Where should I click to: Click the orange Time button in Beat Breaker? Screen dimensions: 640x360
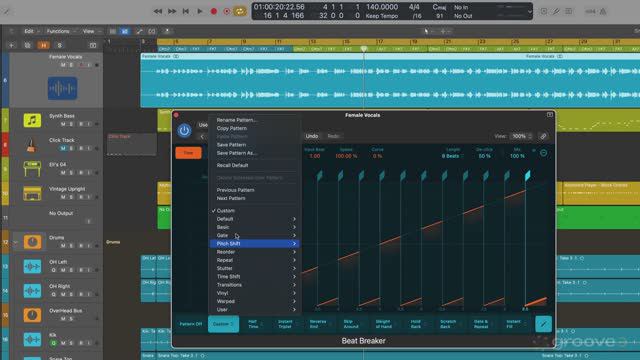click(188, 153)
